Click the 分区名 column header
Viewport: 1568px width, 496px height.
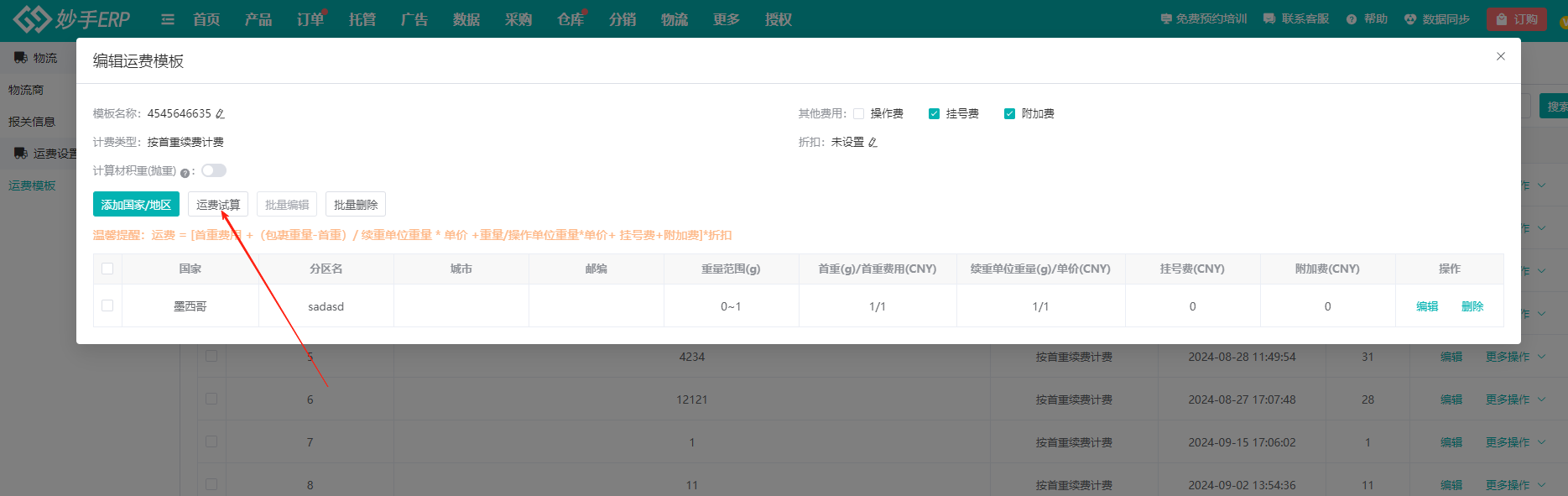click(x=326, y=269)
